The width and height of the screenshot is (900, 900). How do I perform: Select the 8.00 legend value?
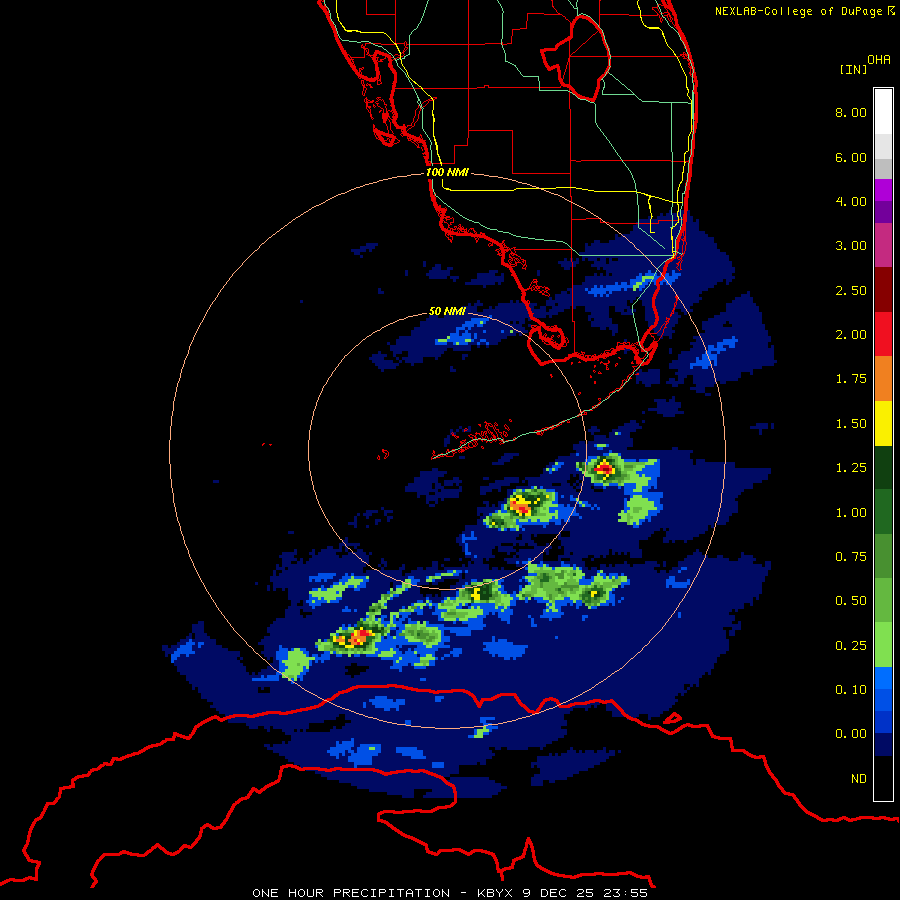point(851,112)
